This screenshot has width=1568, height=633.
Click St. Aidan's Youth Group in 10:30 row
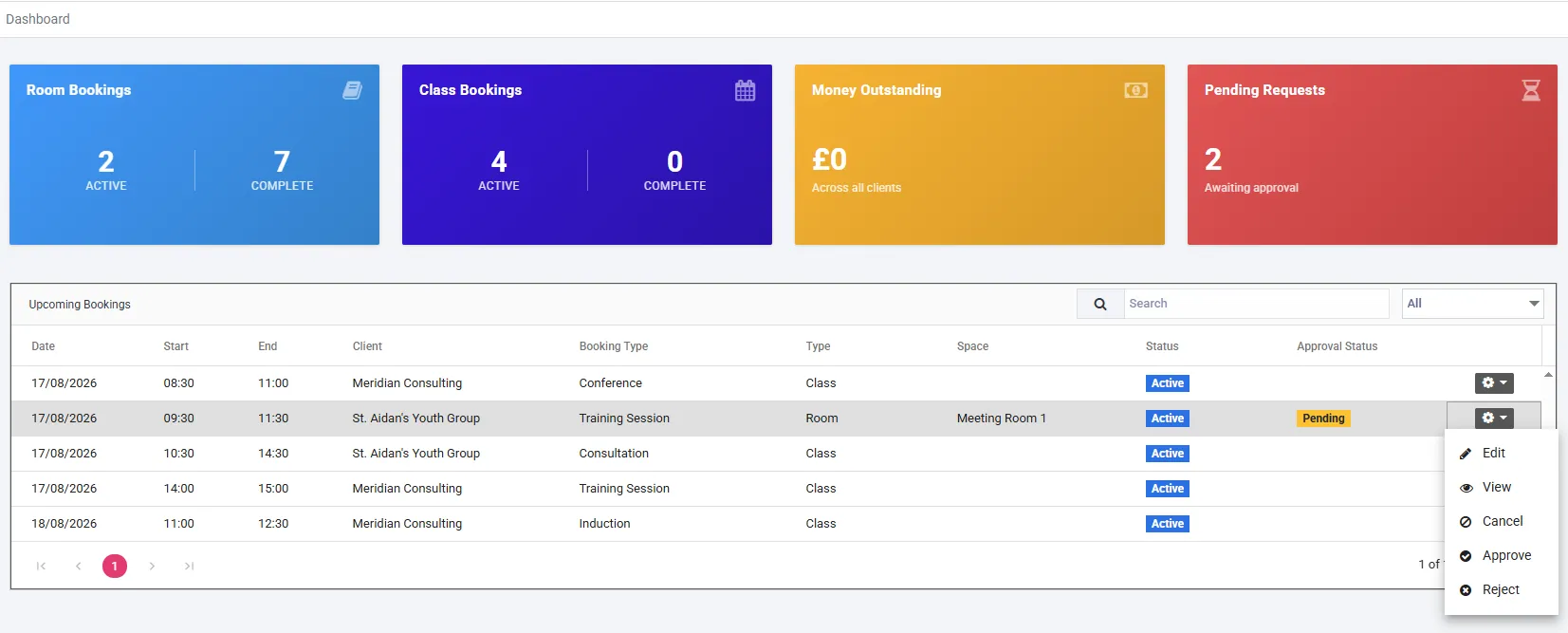click(415, 454)
